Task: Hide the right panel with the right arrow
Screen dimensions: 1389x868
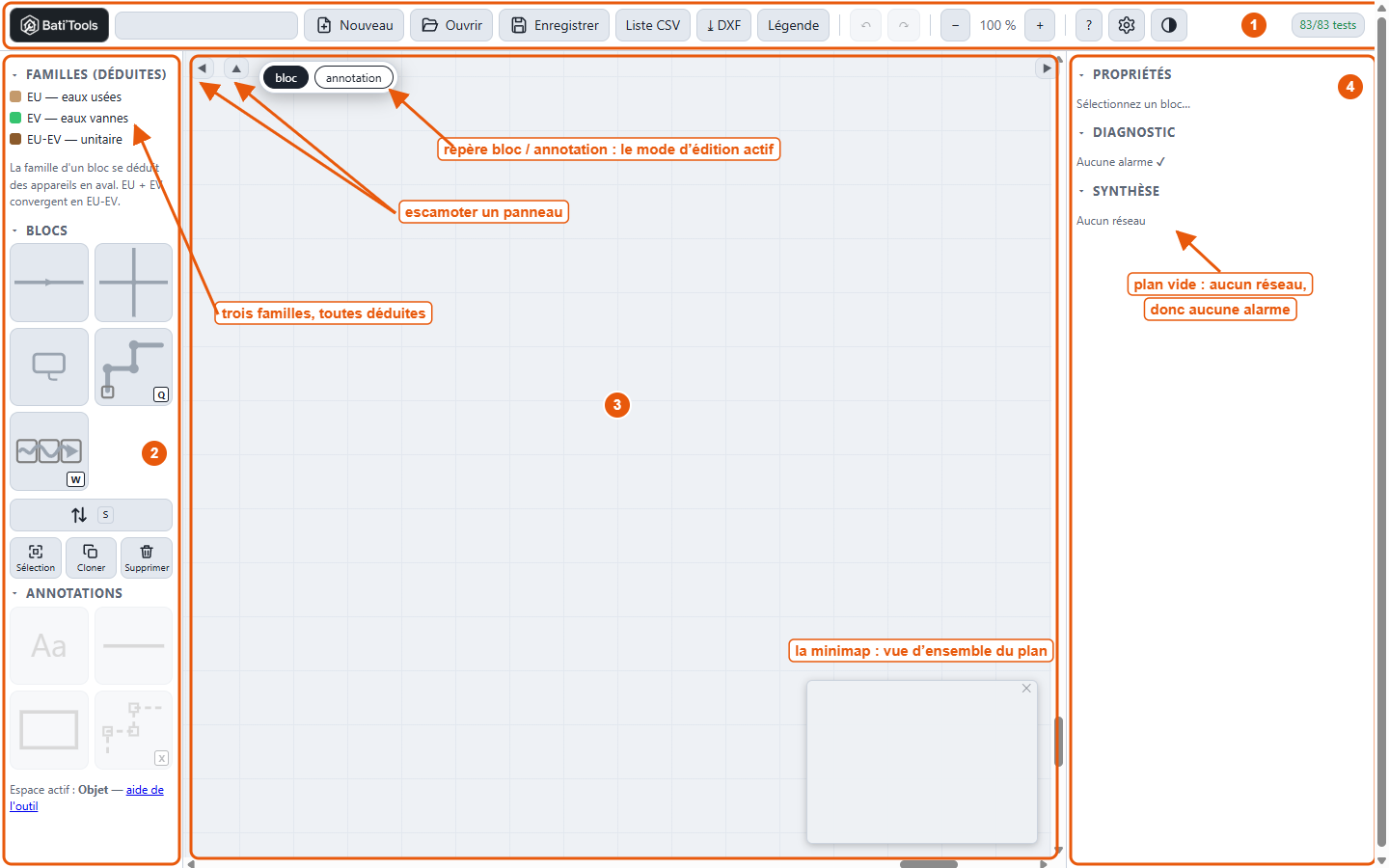Action: pos(1047,68)
